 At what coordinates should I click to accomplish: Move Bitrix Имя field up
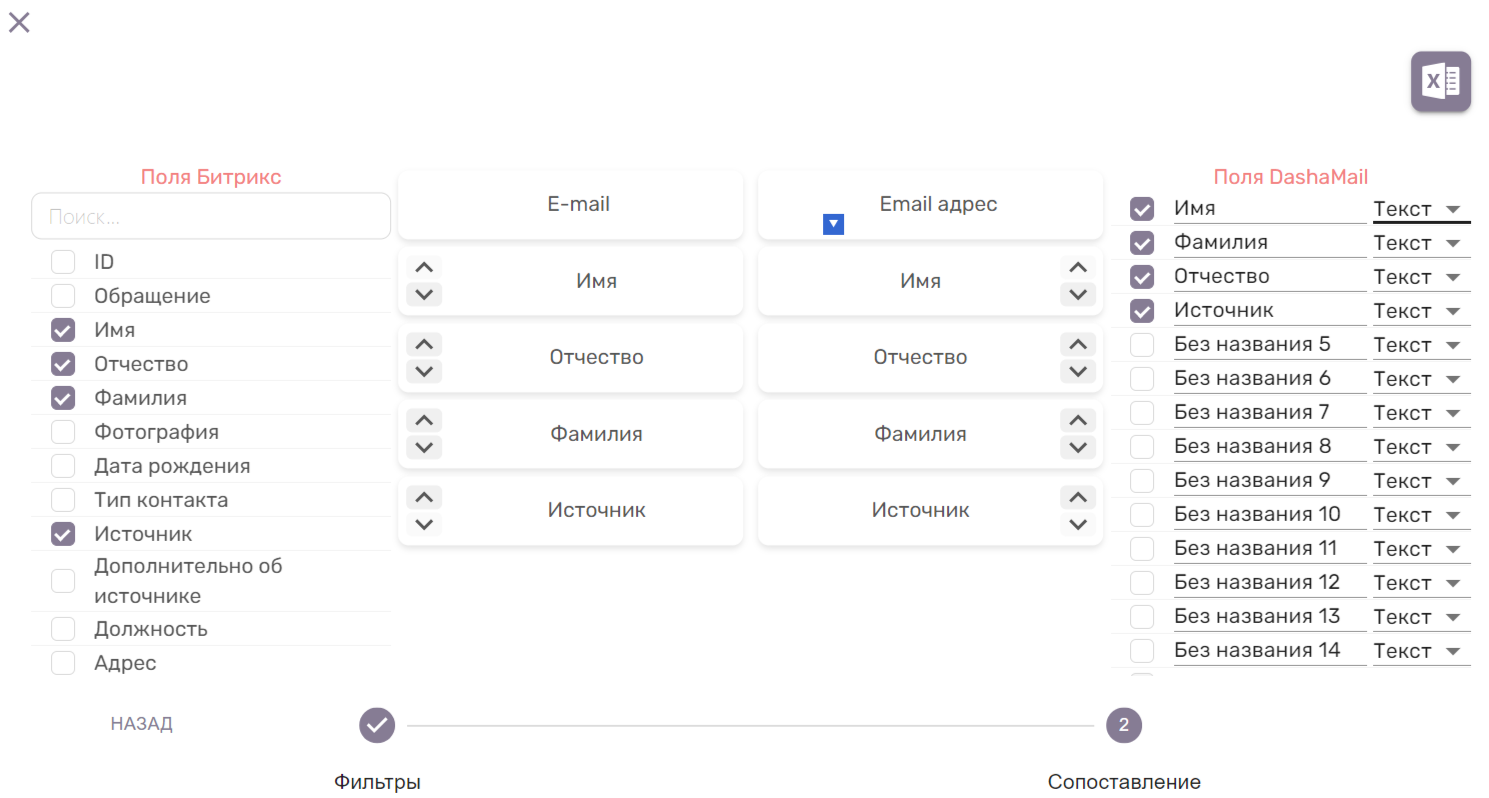click(424, 268)
